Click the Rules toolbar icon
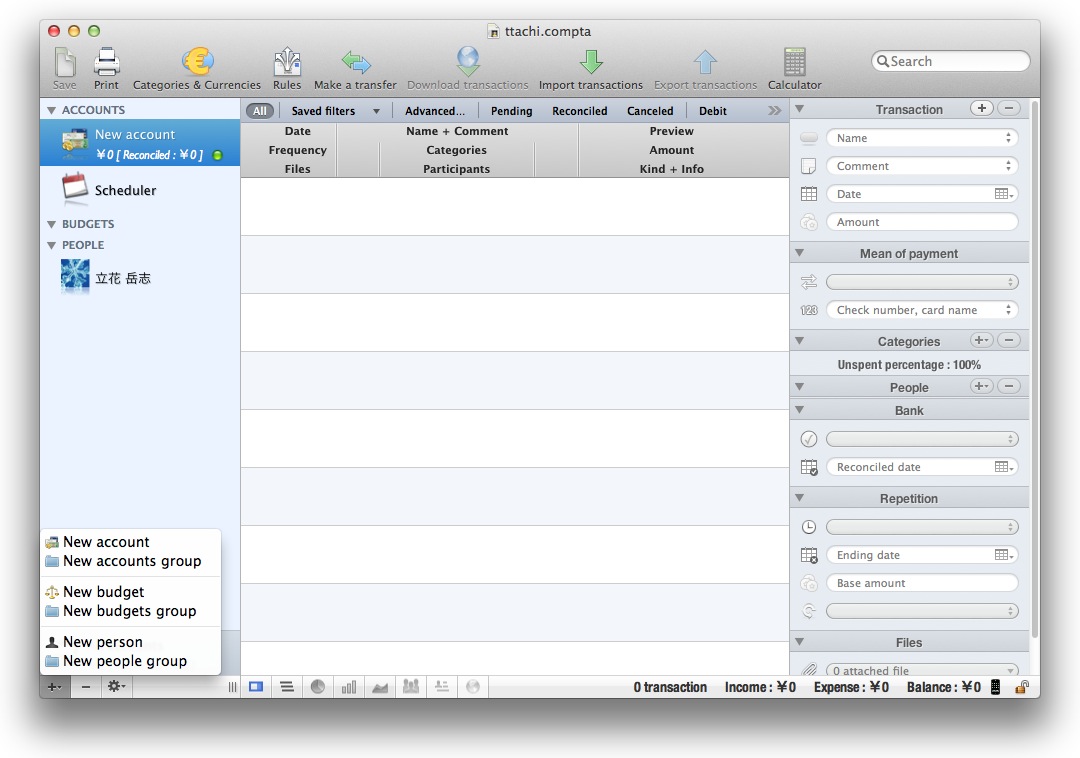This screenshot has height=758, width=1080. pyautogui.click(x=287, y=63)
